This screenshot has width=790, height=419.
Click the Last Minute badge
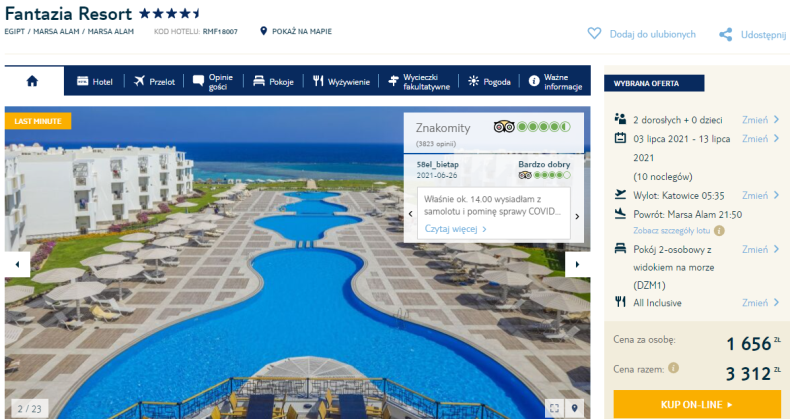38,121
